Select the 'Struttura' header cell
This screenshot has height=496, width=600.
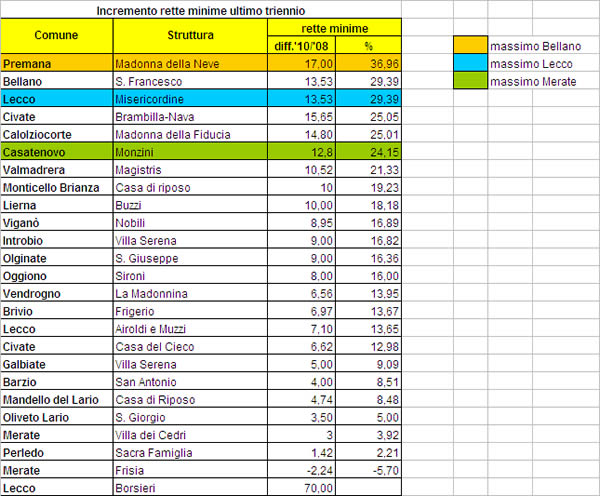pos(190,36)
